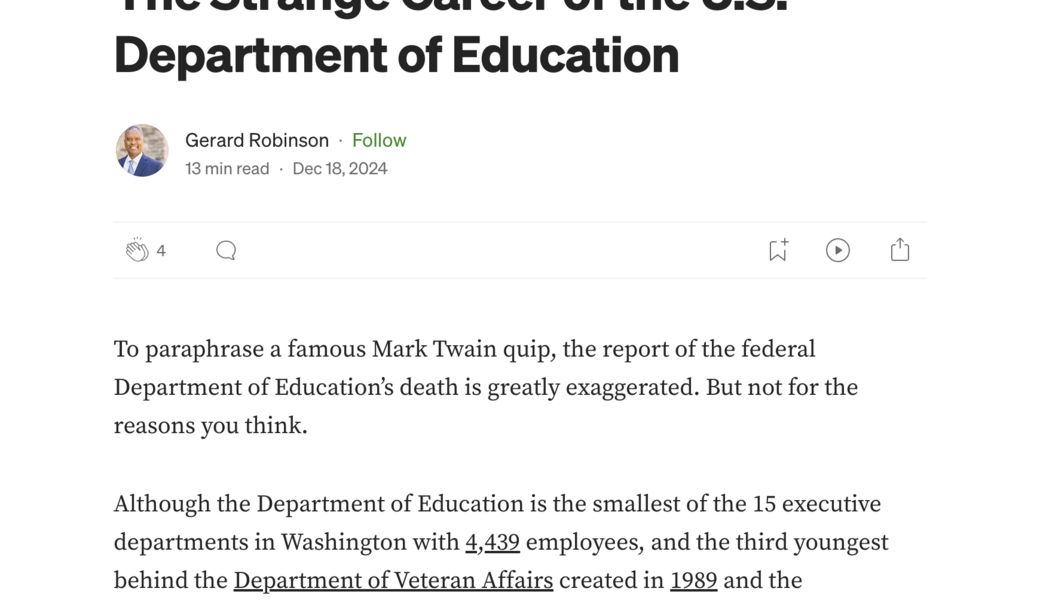Follow the 1989 hyperlink
Image resolution: width=1040 pixels, height=602 pixels.
693,581
